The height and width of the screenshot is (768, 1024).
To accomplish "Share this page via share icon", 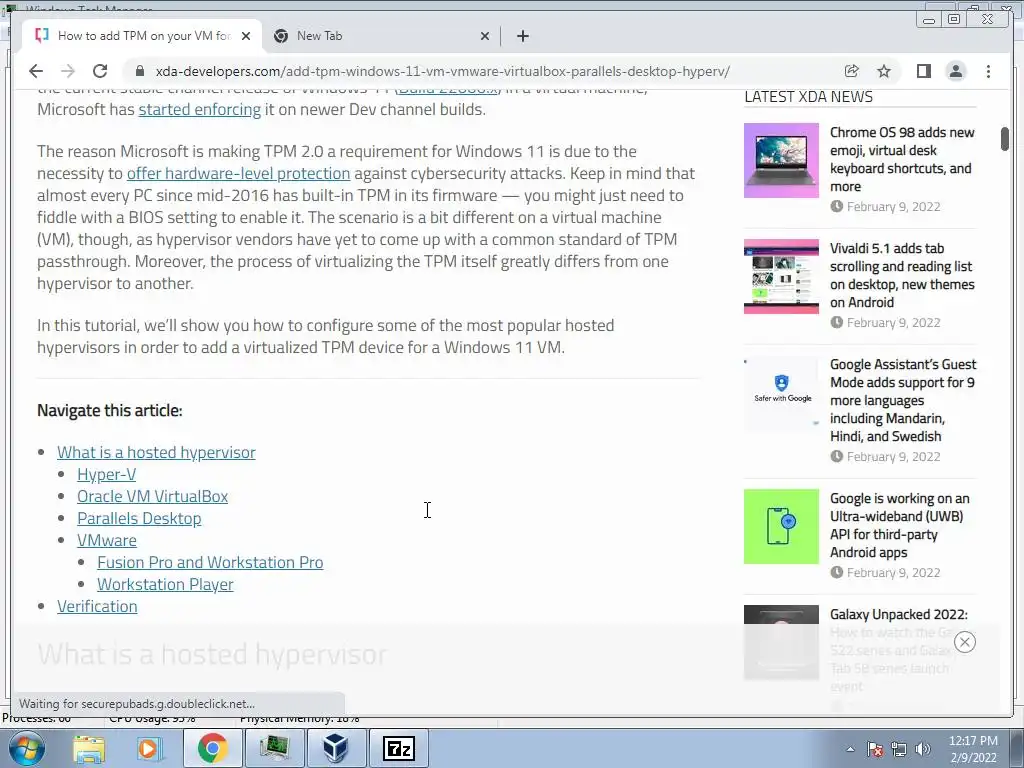I will click(x=852, y=71).
